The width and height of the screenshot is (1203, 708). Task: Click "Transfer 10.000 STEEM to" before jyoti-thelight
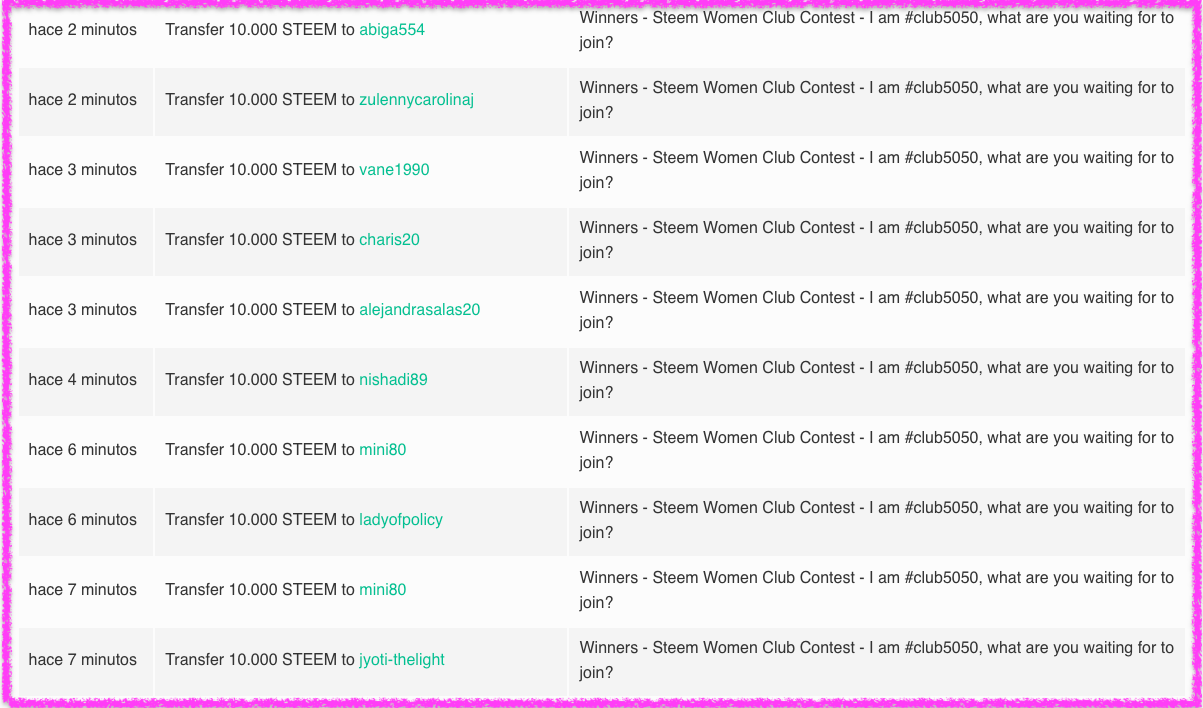pyautogui.click(x=260, y=660)
